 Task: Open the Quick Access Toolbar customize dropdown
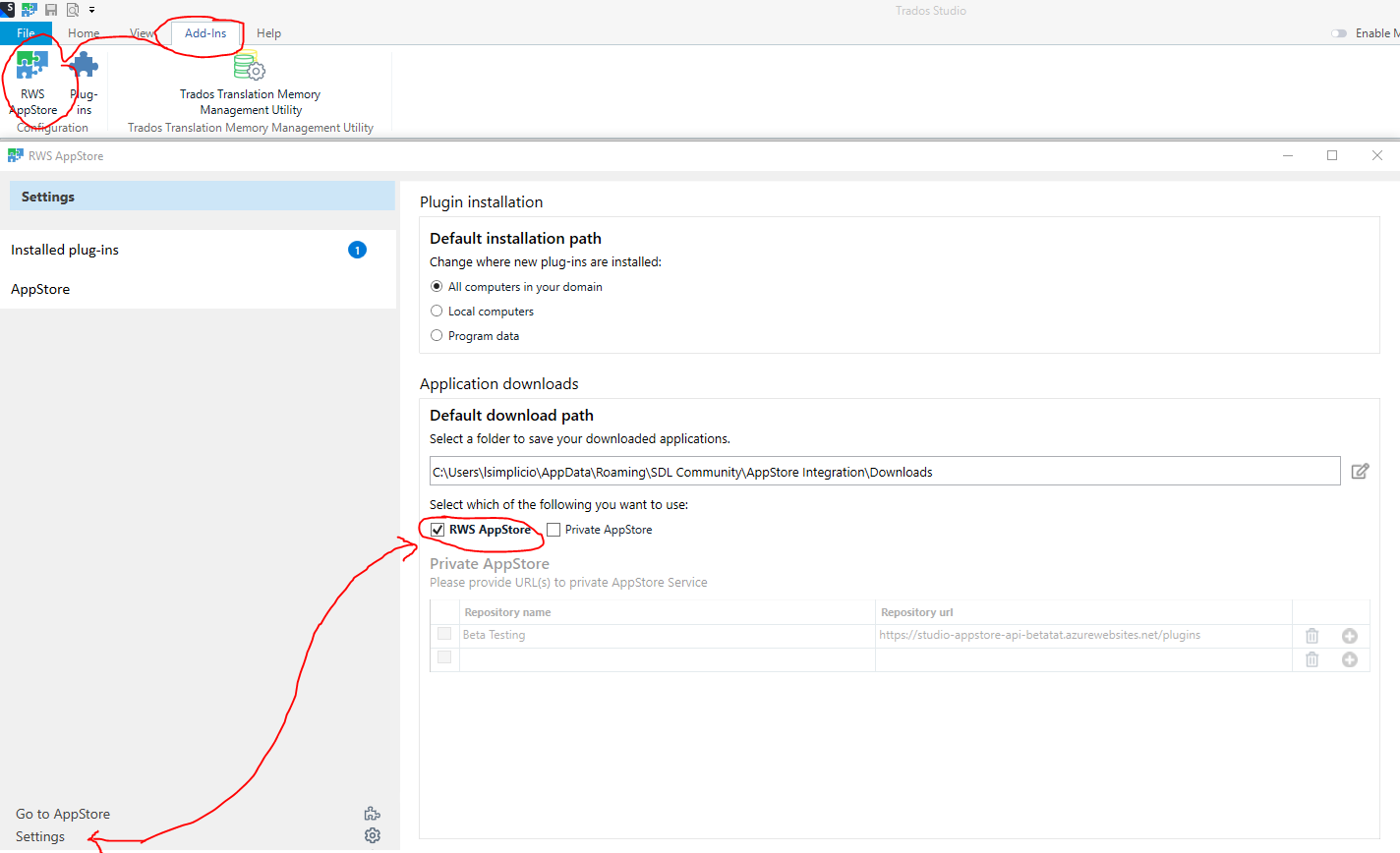(91, 10)
